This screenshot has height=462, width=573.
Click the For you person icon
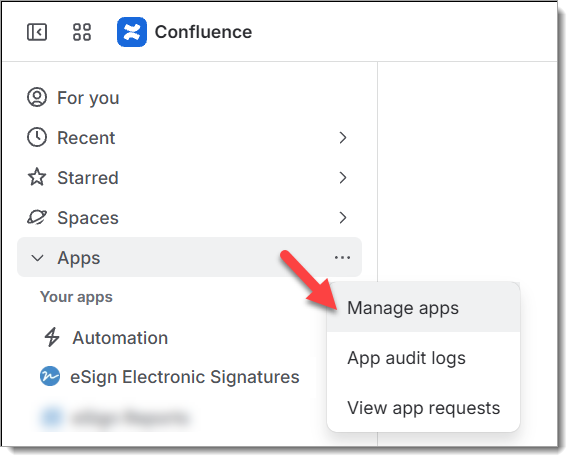pyautogui.click(x=37, y=98)
